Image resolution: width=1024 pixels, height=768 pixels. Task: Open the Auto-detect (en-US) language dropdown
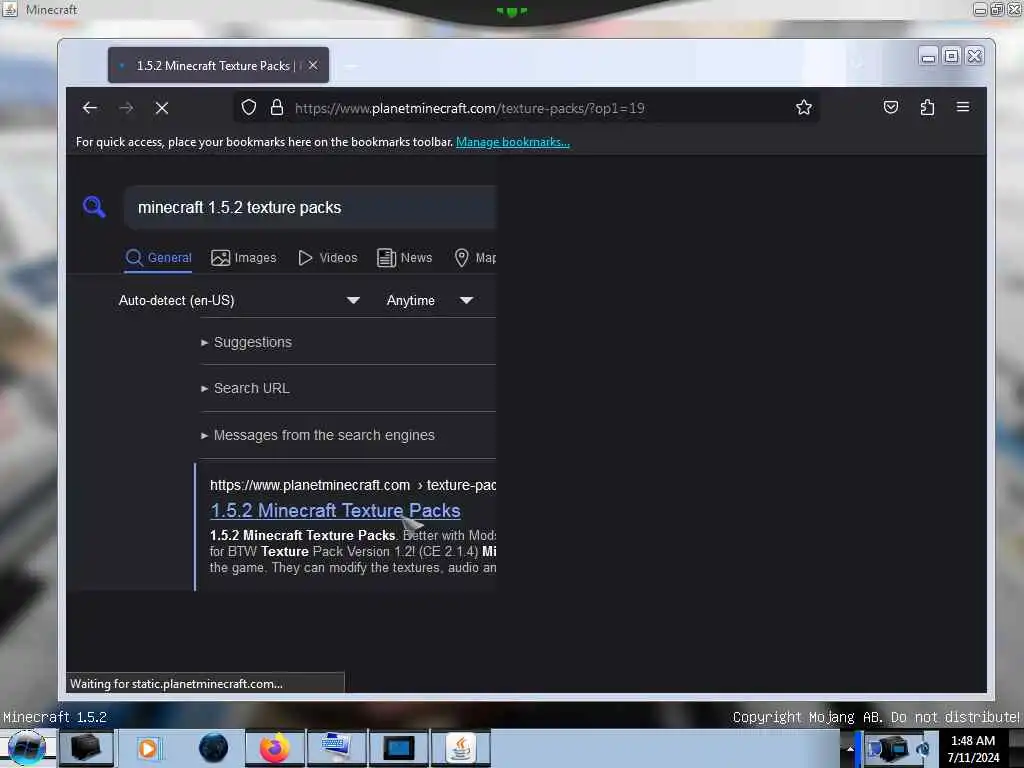[239, 300]
